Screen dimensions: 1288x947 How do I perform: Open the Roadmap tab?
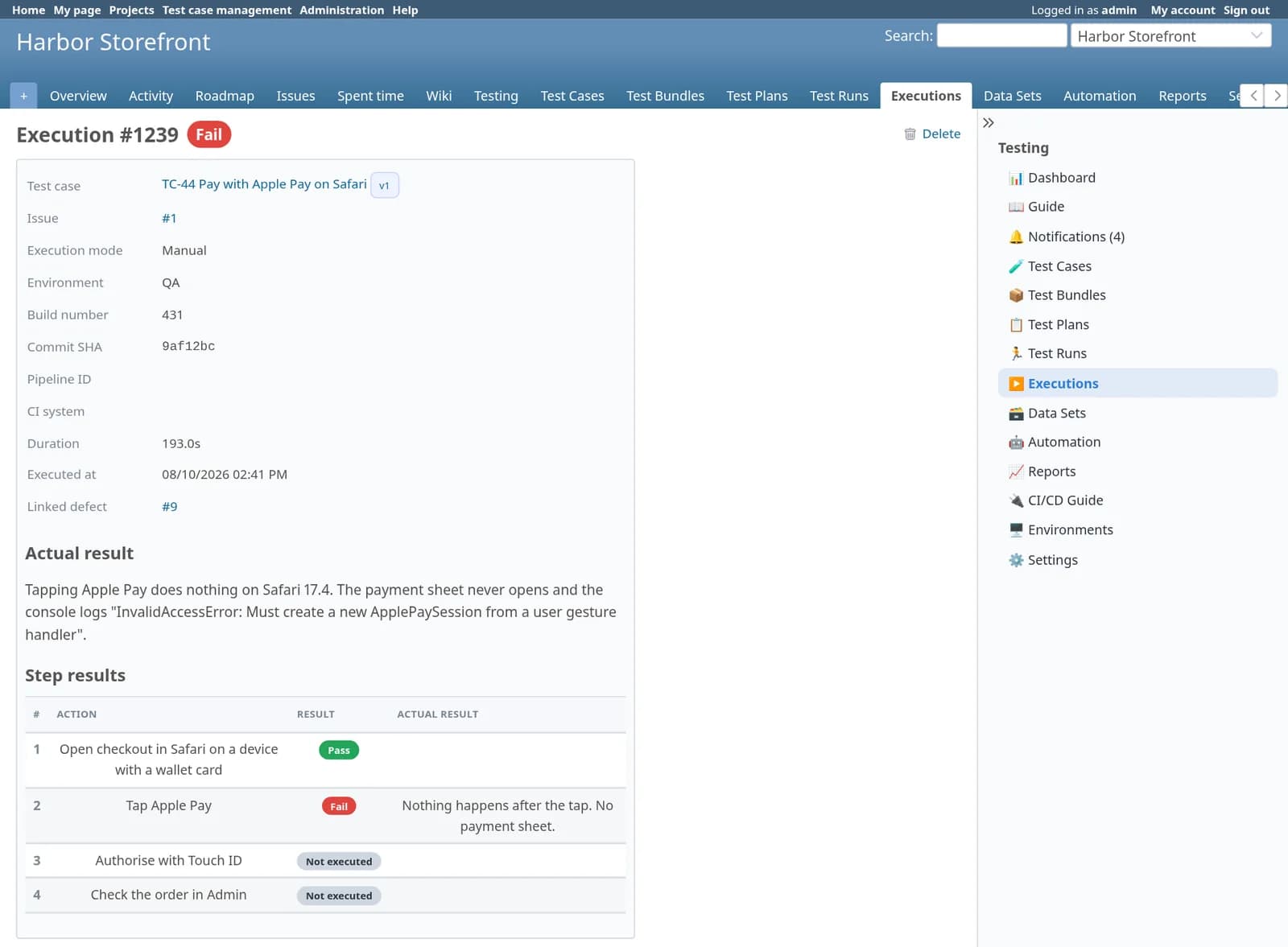coord(225,96)
